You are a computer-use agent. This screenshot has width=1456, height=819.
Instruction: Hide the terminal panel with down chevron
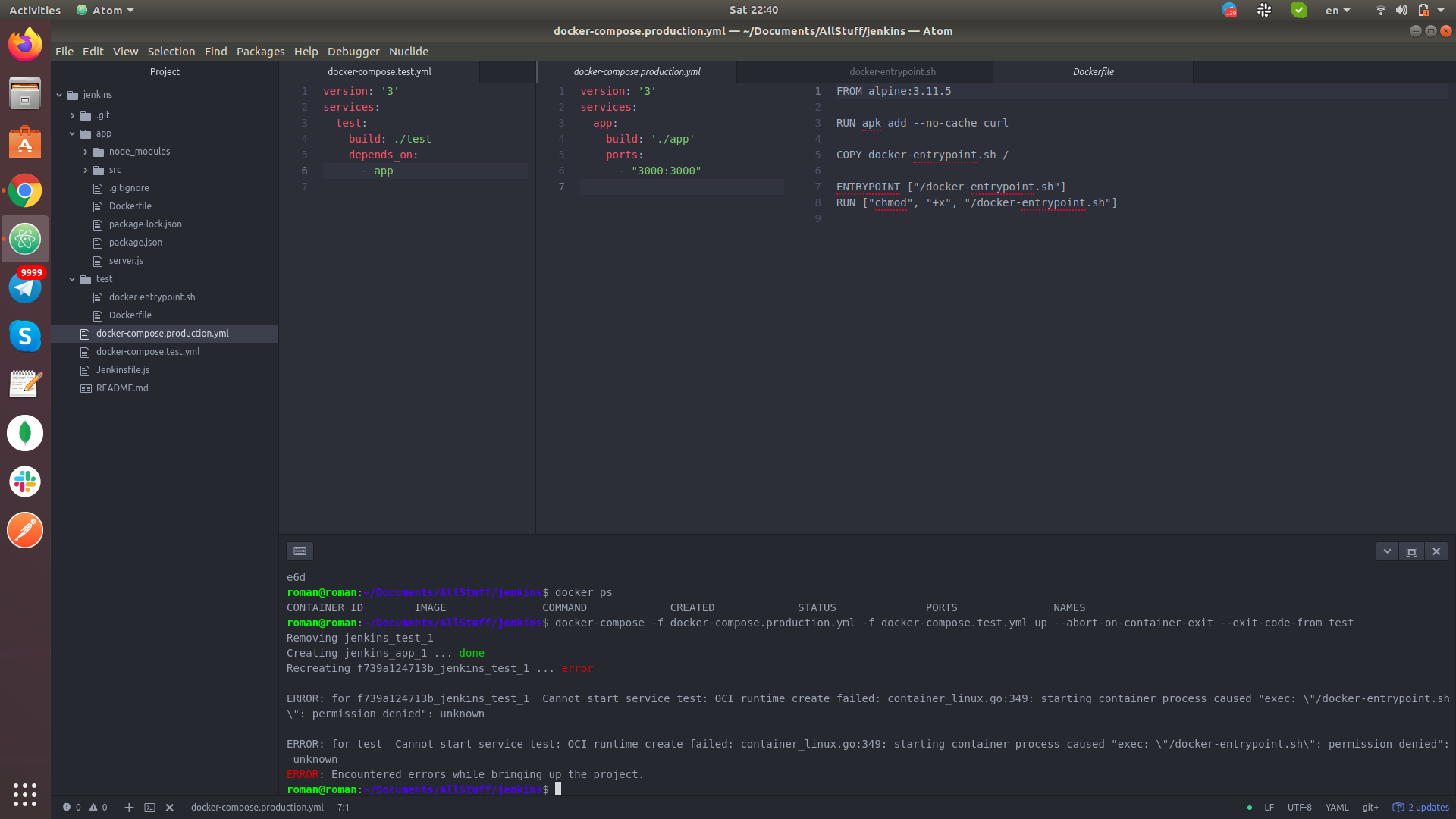(x=1387, y=551)
